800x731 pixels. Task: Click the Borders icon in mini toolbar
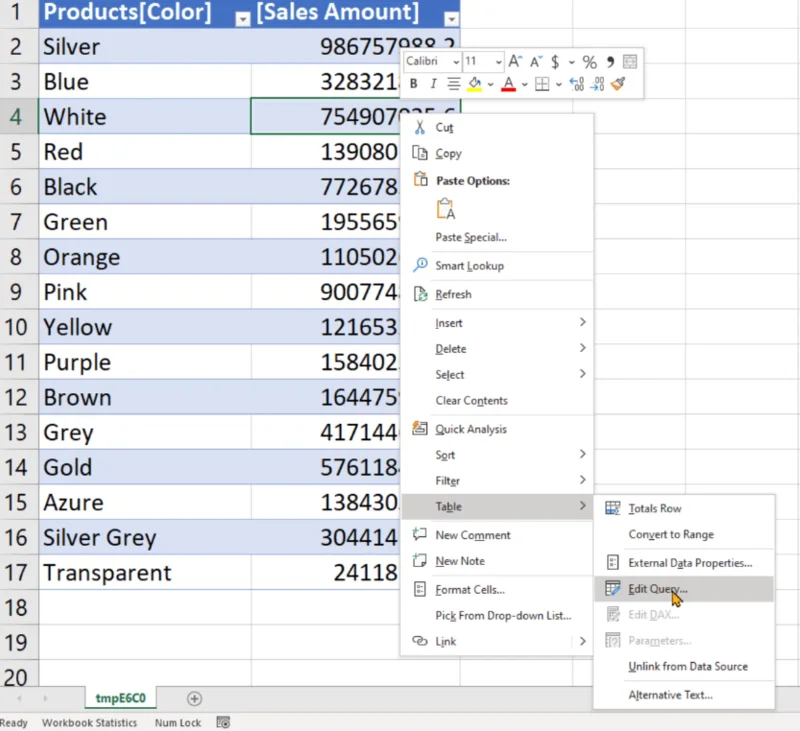point(542,84)
